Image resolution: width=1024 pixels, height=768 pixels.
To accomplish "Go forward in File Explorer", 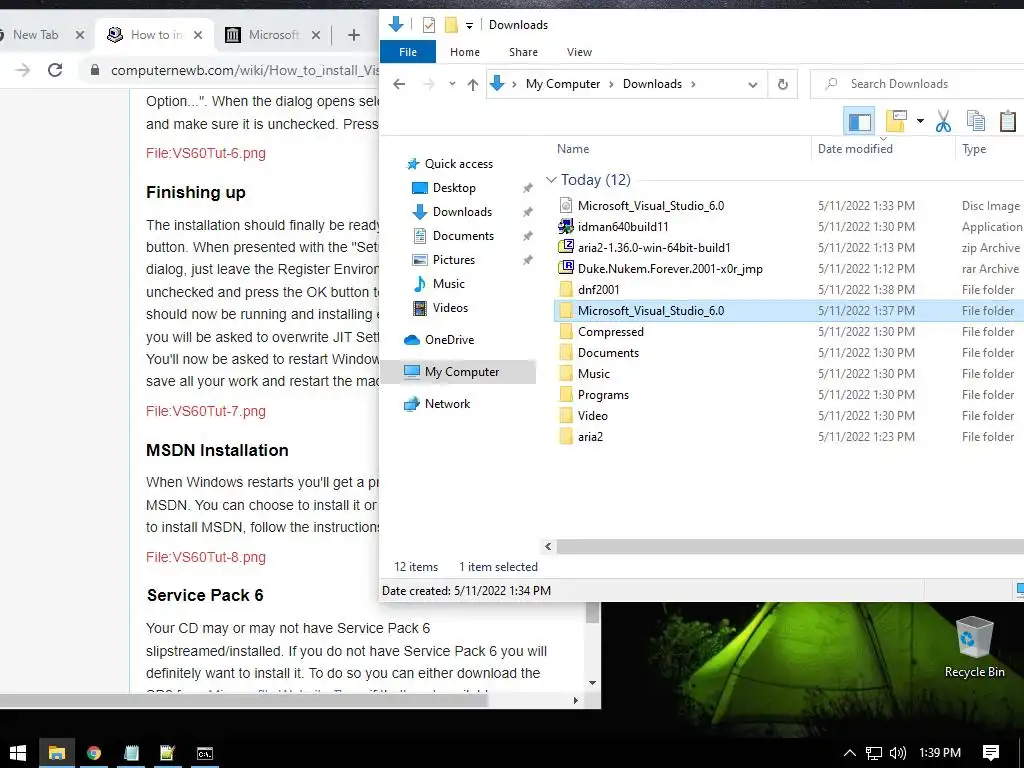I will click(x=428, y=84).
